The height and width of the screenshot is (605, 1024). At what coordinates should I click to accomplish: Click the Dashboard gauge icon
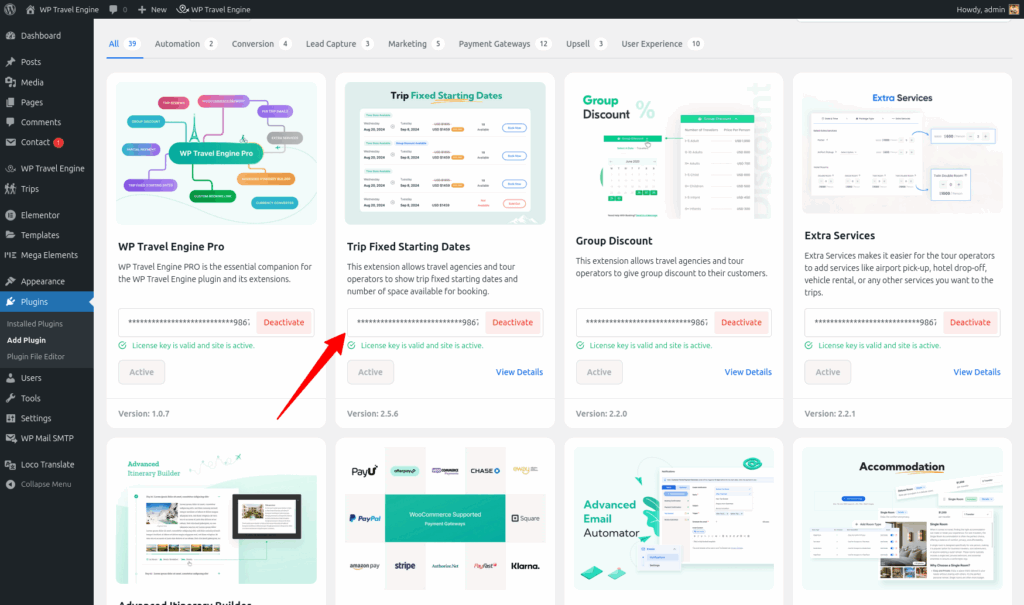click(10, 36)
